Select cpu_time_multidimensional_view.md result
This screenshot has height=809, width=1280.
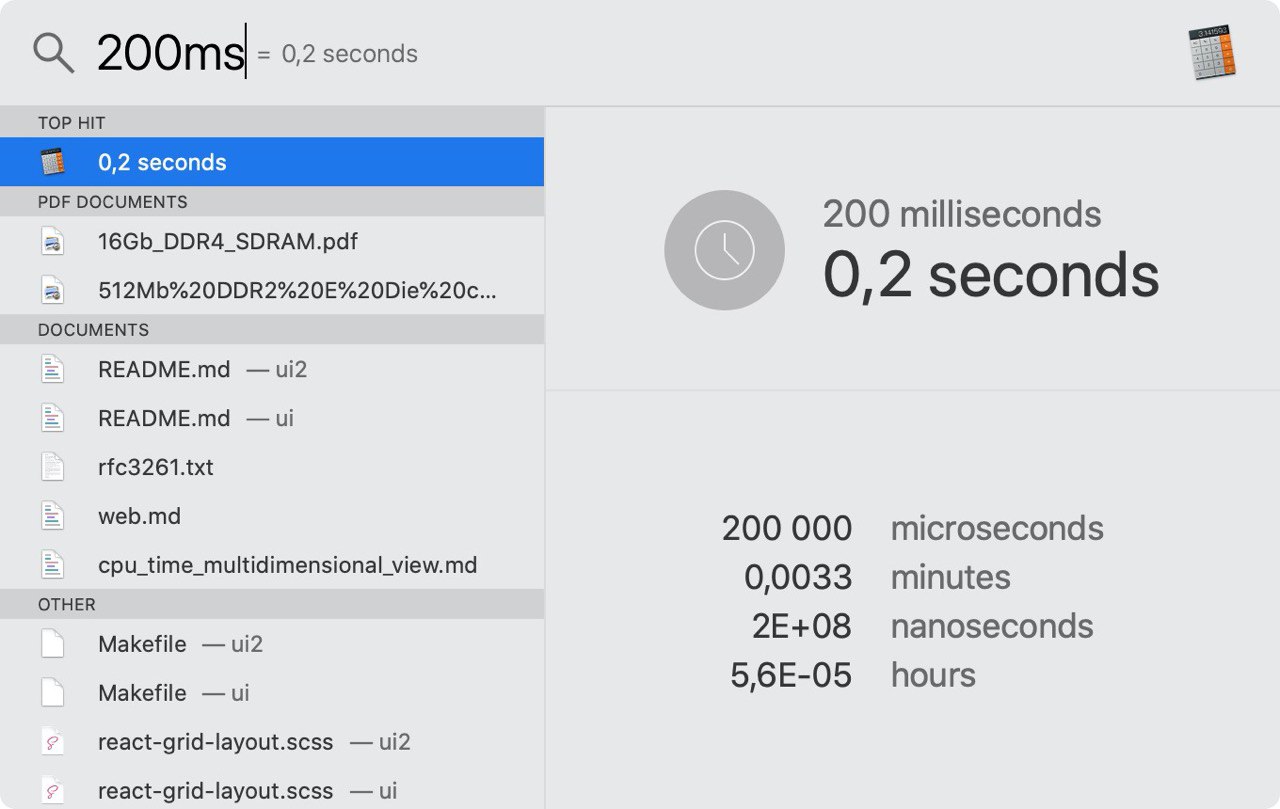(272, 565)
